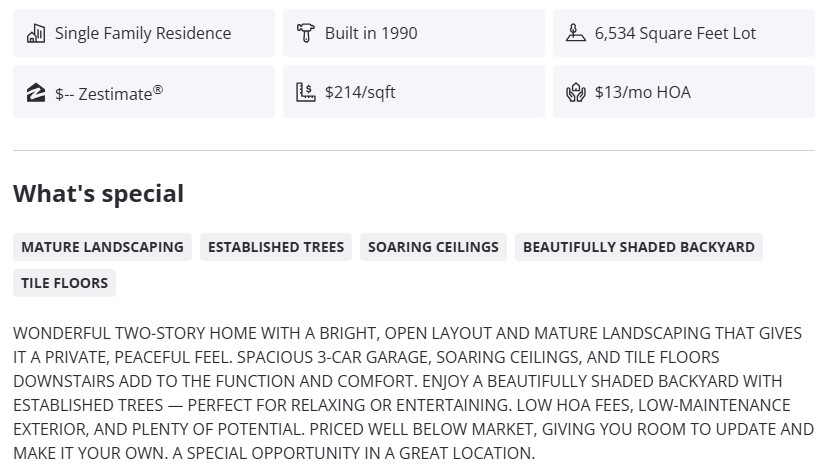Click the price per sqft icon
The height and width of the screenshot is (474, 835).
(x=306, y=93)
